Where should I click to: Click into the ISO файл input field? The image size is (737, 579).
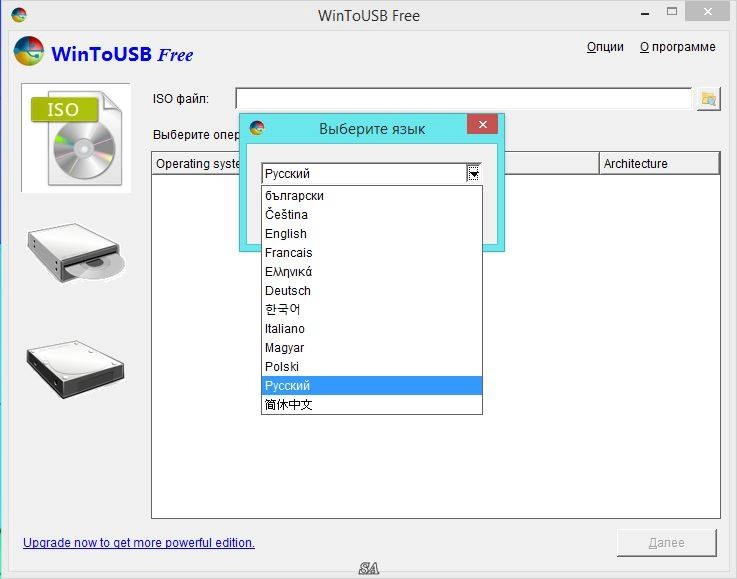(463, 99)
